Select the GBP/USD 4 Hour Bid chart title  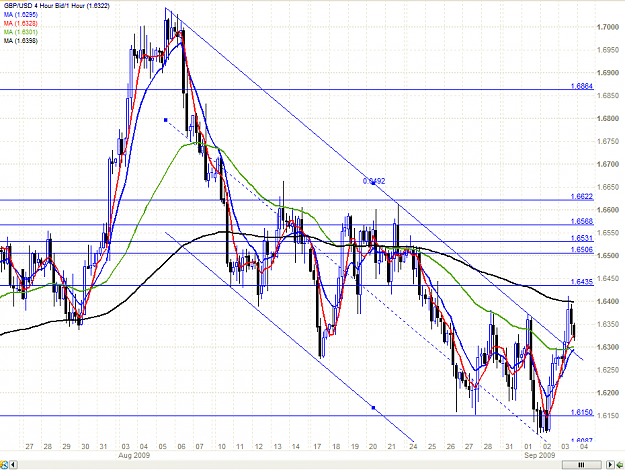(x=57, y=6)
